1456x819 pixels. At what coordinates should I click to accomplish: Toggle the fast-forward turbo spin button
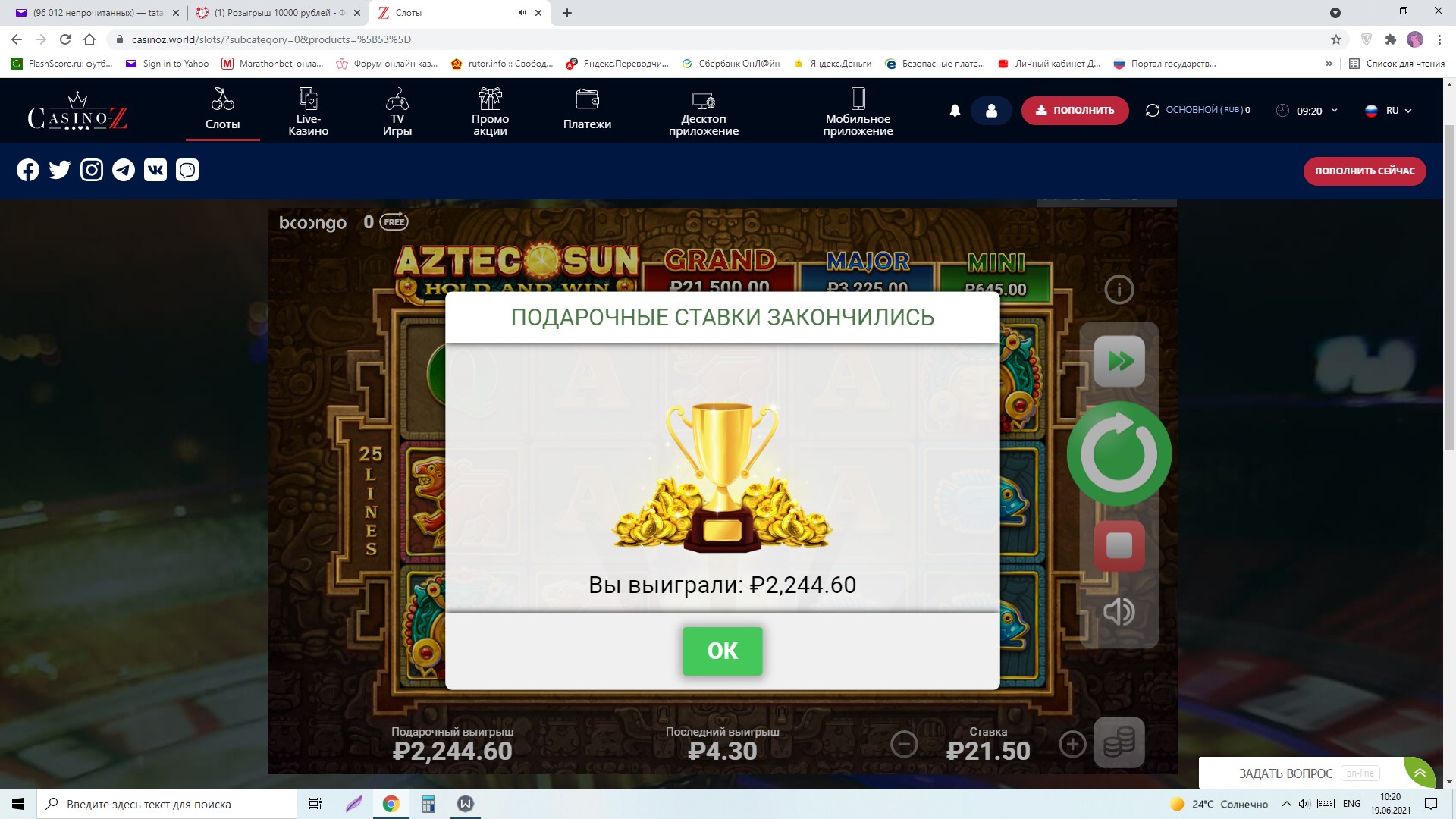click(x=1119, y=361)
